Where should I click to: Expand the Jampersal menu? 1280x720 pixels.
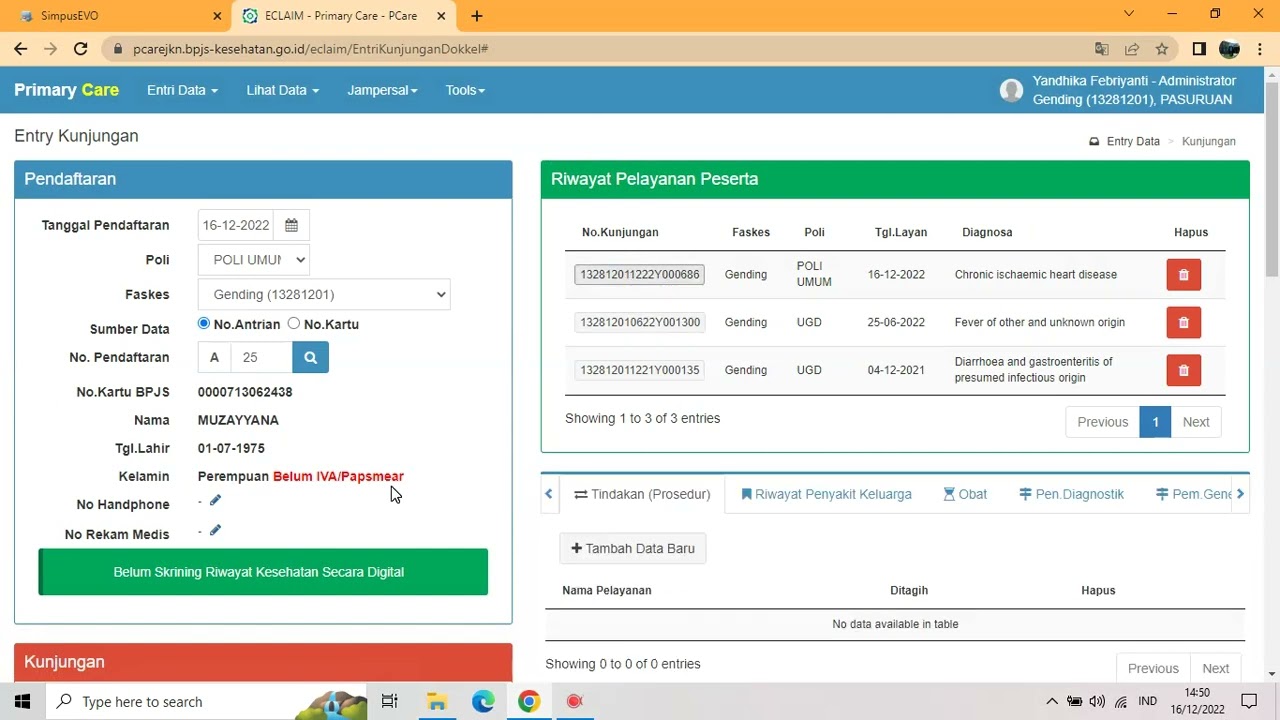tap(382, 90)
